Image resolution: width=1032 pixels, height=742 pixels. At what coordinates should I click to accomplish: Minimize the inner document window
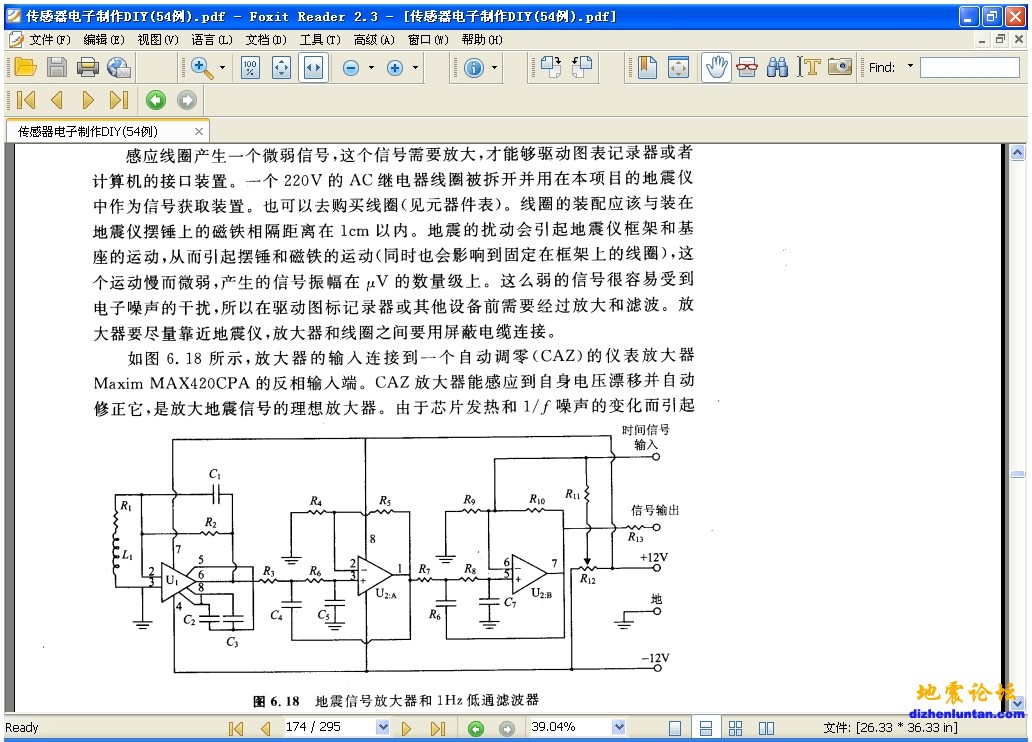tap(982, 40)
